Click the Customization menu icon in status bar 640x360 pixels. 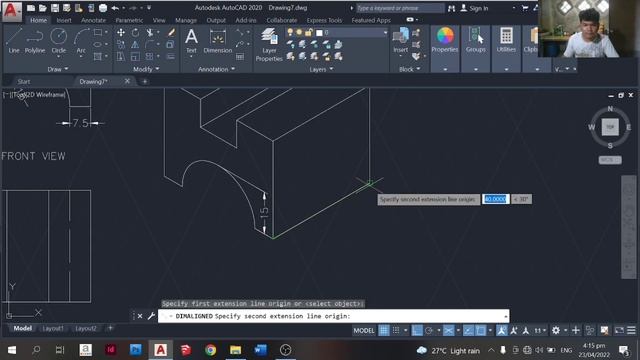tap(631, 330)
